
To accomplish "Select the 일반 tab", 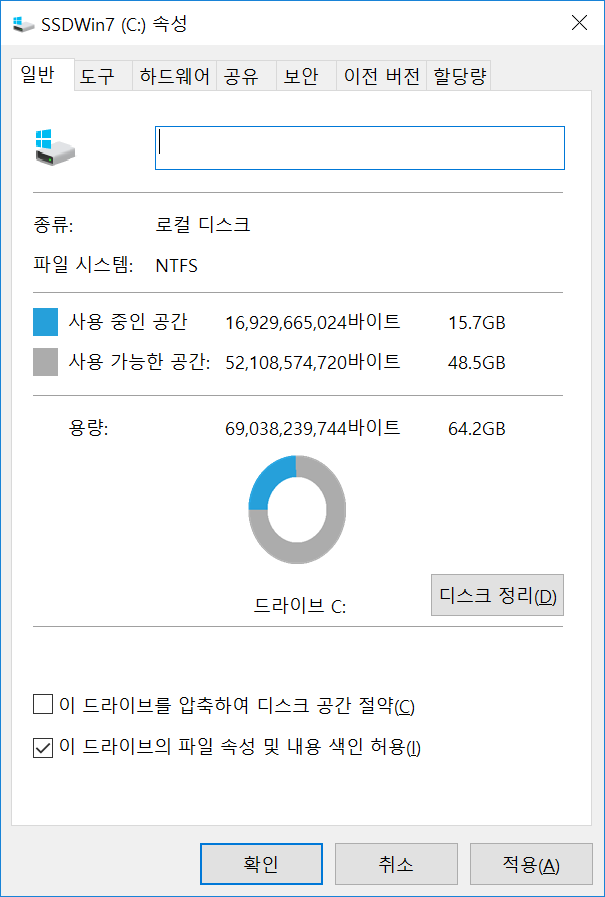I will (42, 74).
